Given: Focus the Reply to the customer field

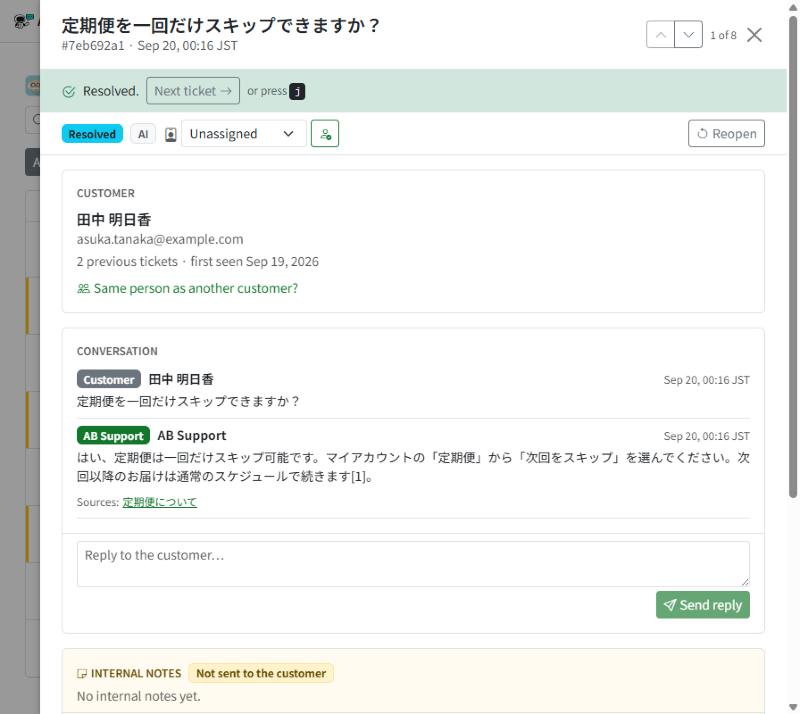Looking at the screenshot, I should pos(413,564).
